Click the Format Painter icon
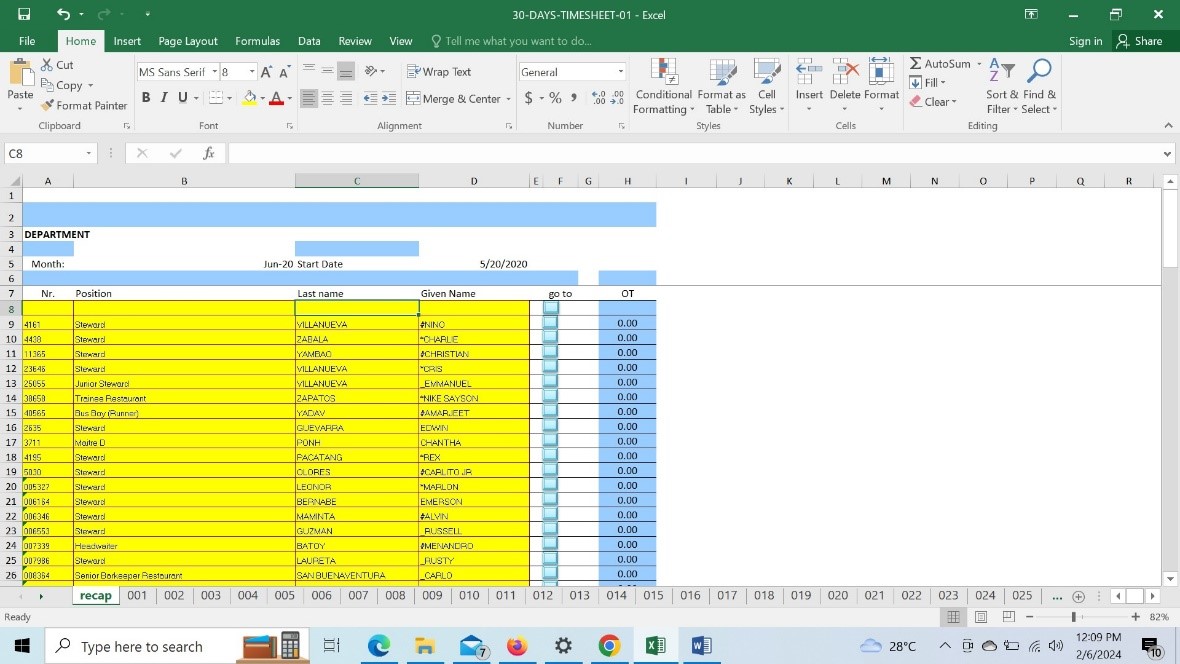The width and height of the screenshot is (1180, 664). tap(48, 105)
